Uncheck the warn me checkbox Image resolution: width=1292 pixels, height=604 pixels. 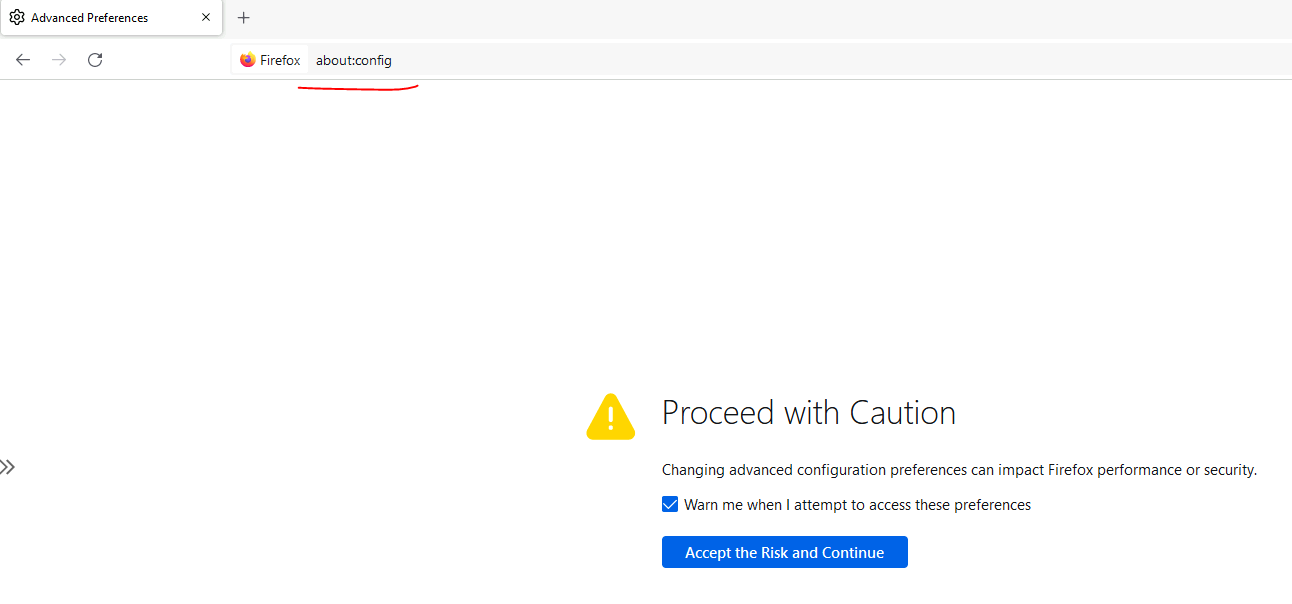(x=670, y=505)
